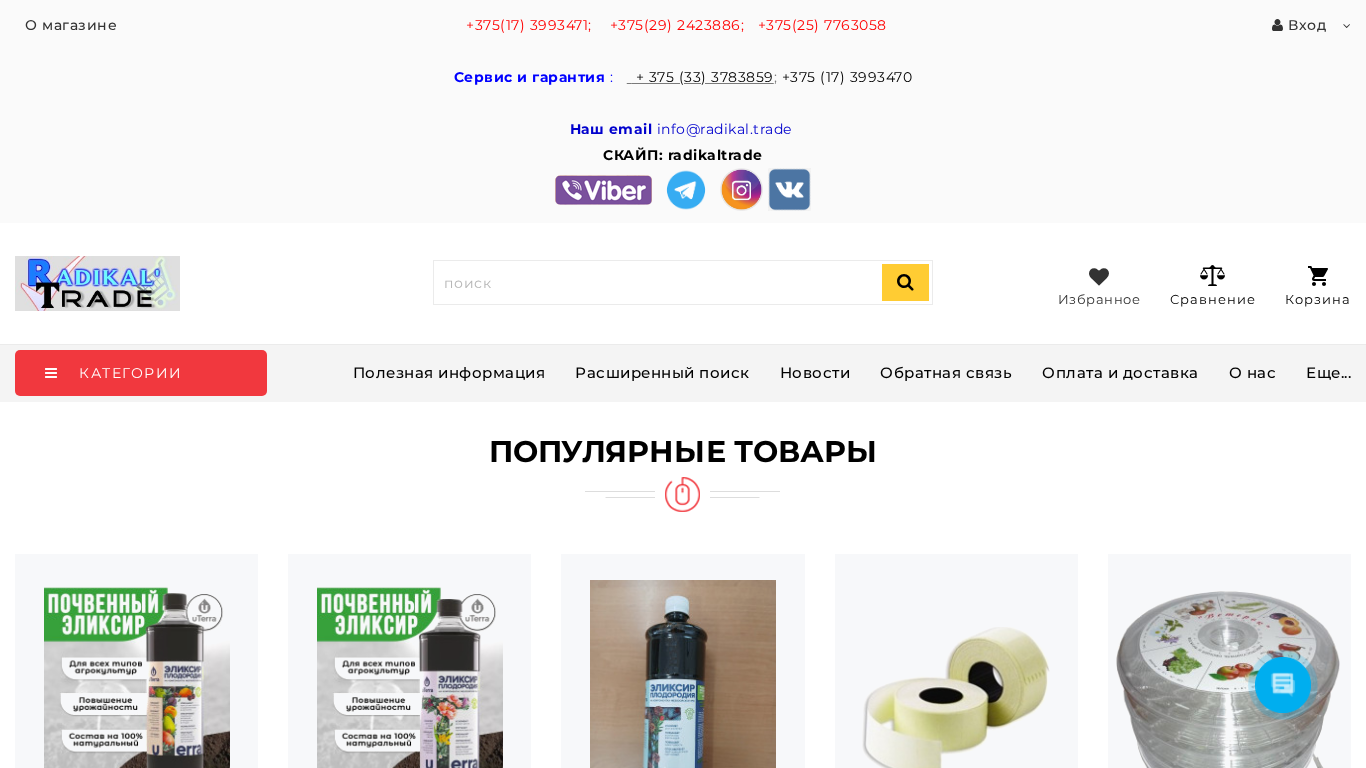Viewport: 1366px width, 768px height.
Task: Expand the Вход login dropdown
Action: (x=1311, y=25)
